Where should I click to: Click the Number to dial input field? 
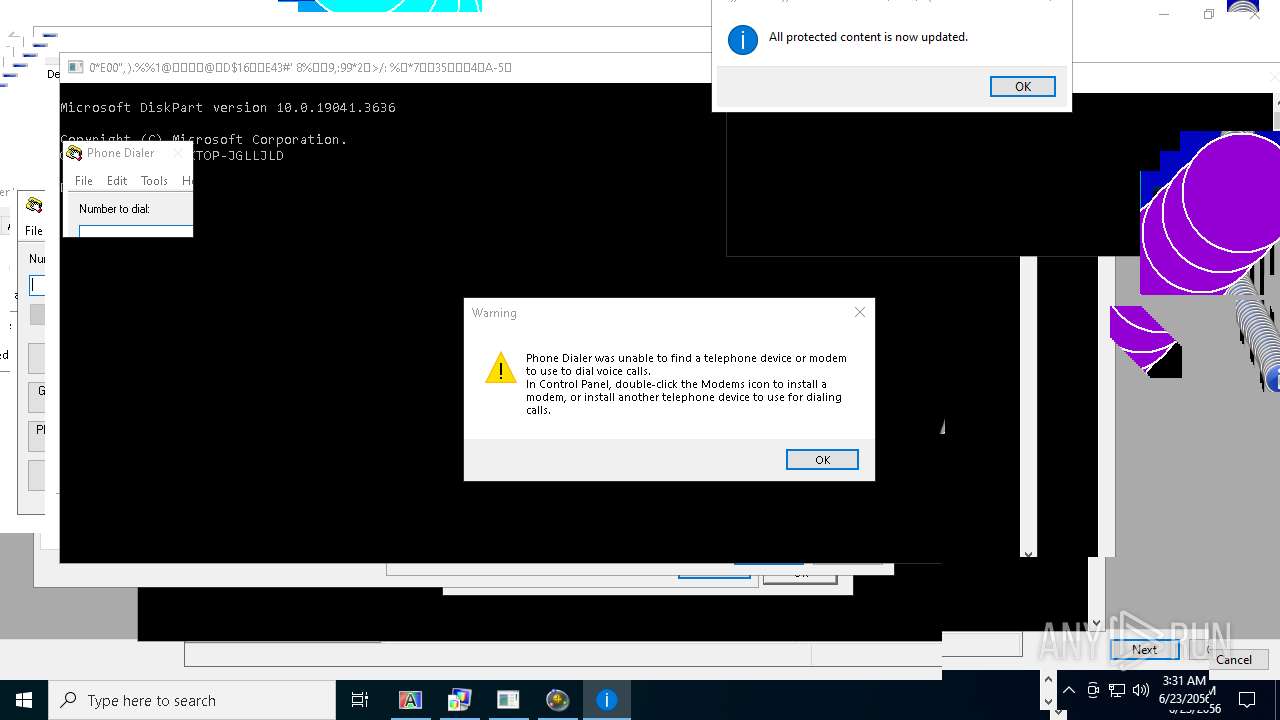click(136, 231)
